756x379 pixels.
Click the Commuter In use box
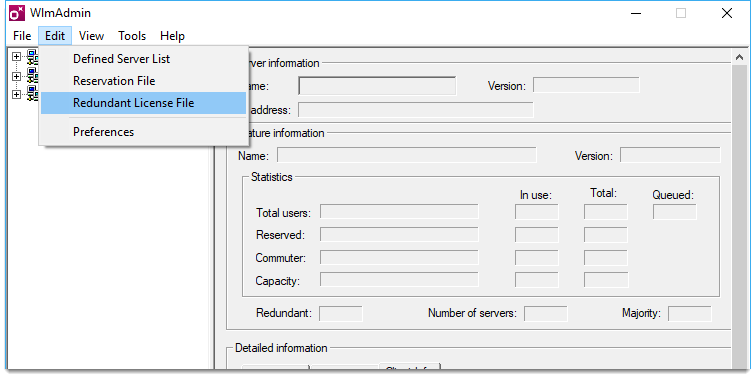(537, 257)
